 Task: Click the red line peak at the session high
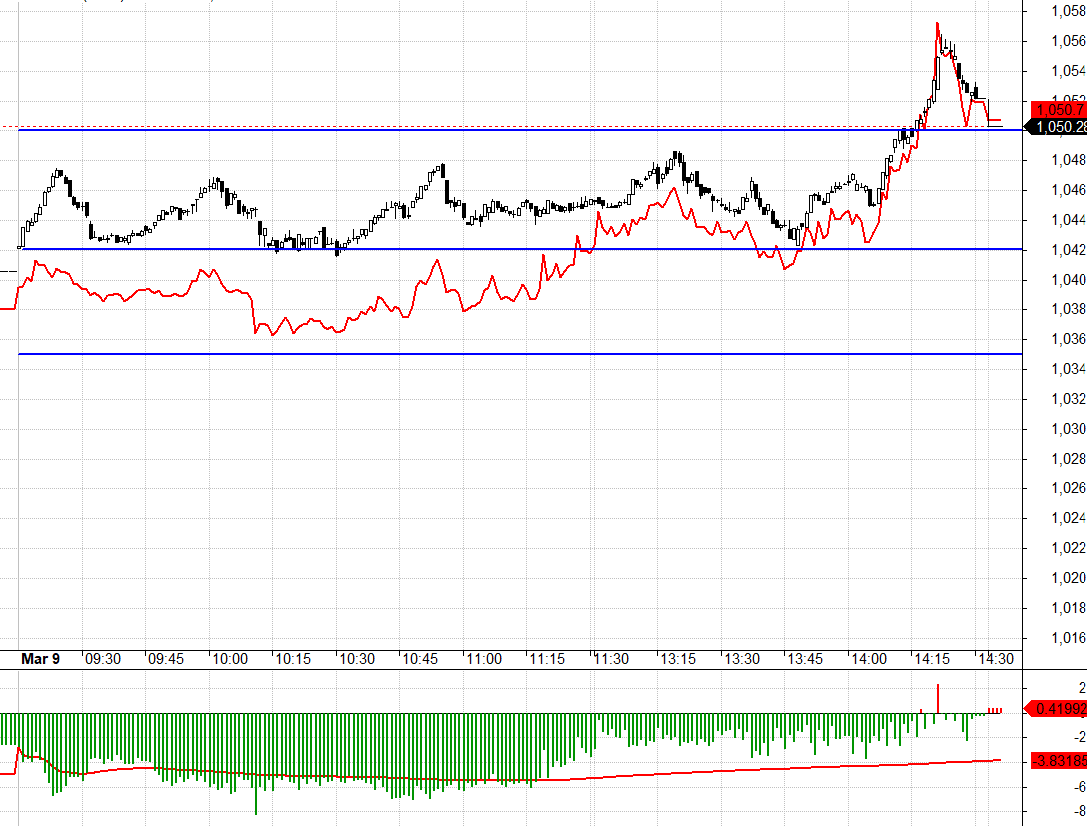(937, 23)
